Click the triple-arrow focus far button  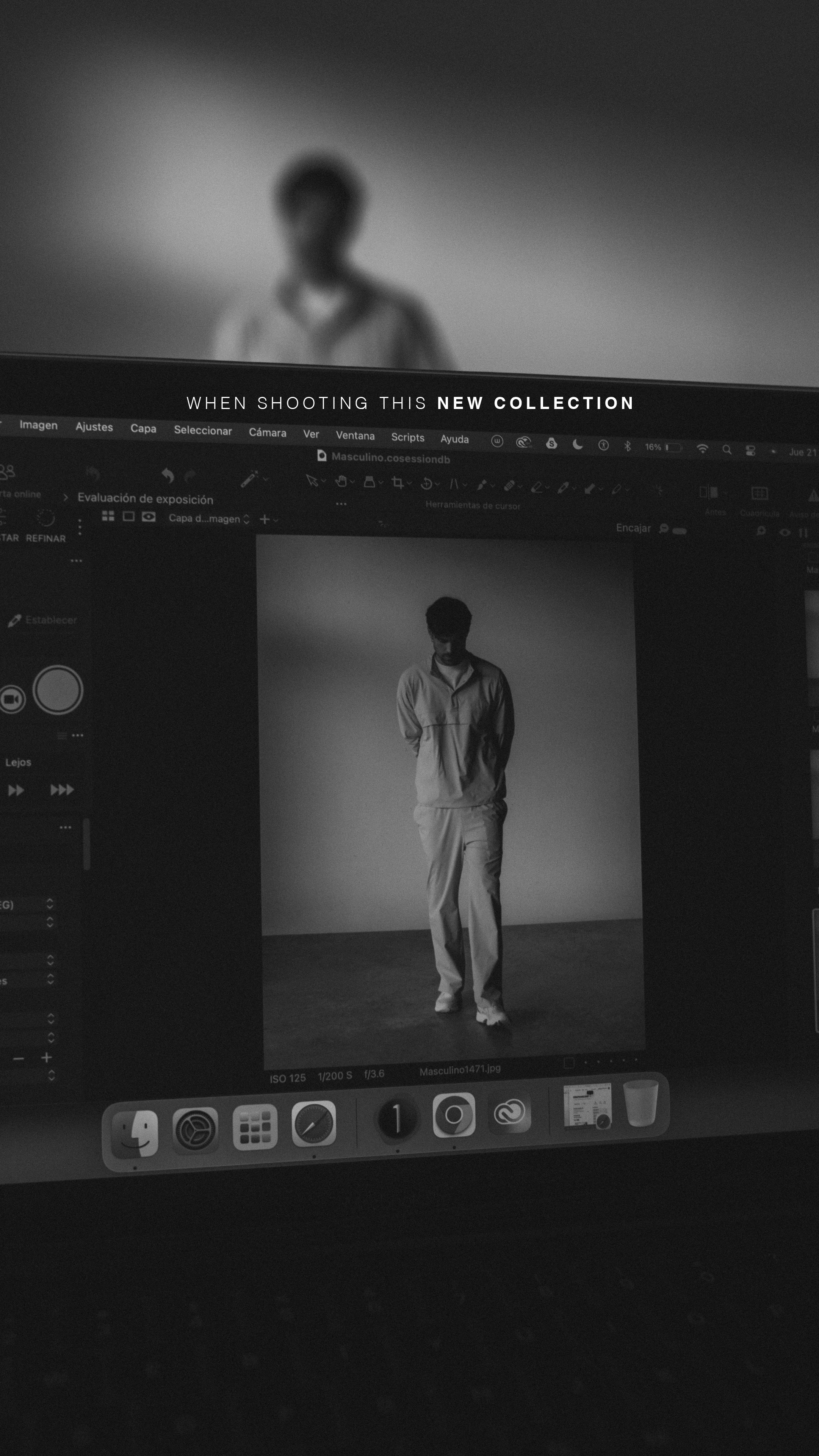pos(62,790)
